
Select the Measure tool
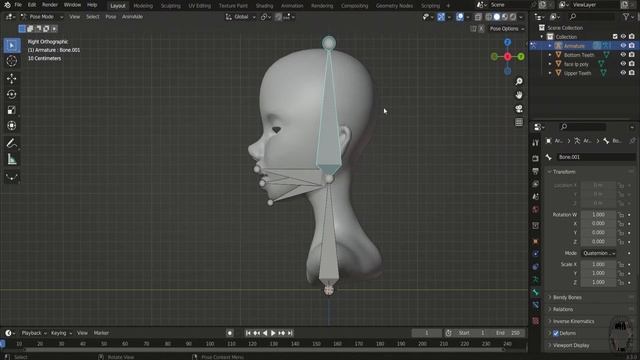(x=11, y=159)
